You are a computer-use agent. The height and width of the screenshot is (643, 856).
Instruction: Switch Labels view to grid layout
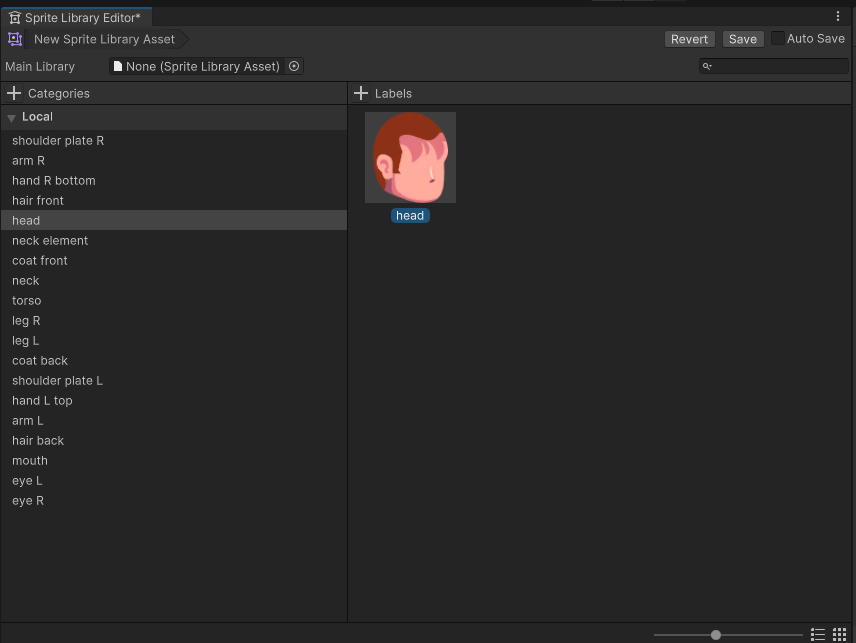(x=840, y=634)
